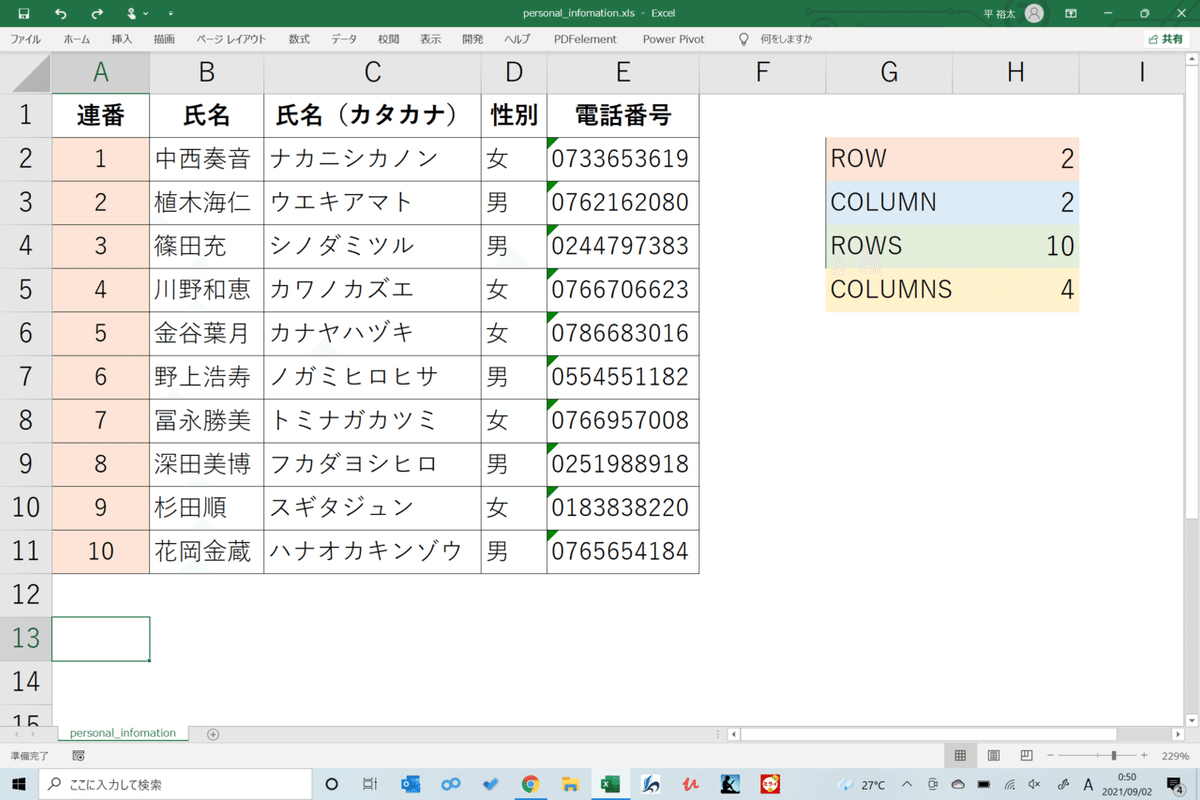The width and height of the screenshot is (1200, 800).
Task: Open the PDFelement ribbon tab
Action: click(585, 39)
